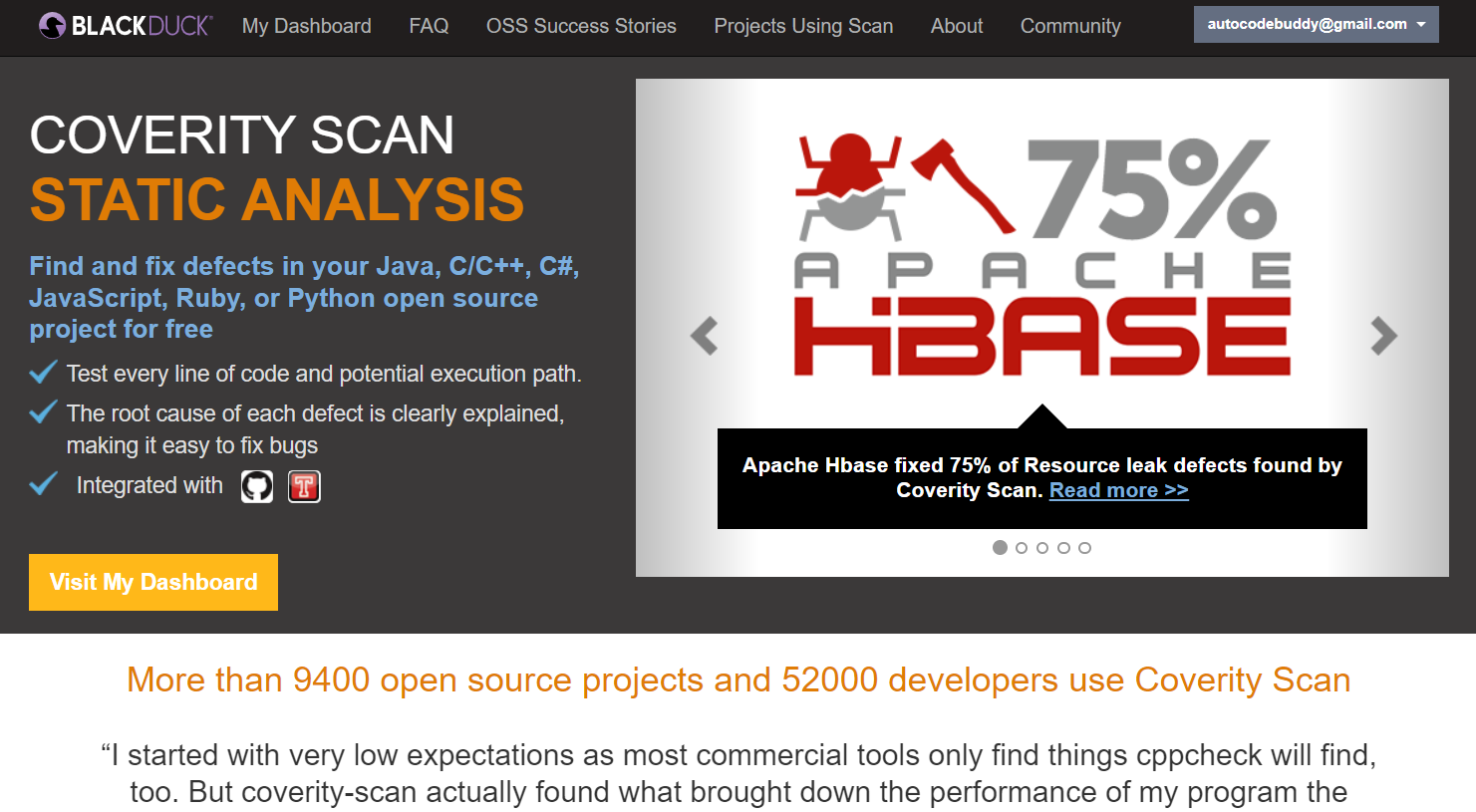This screenshot has height=812, width=1476.
Task: Open the autocodebuddy@gmail.com account dropdown
Action: click(1316, 25)
